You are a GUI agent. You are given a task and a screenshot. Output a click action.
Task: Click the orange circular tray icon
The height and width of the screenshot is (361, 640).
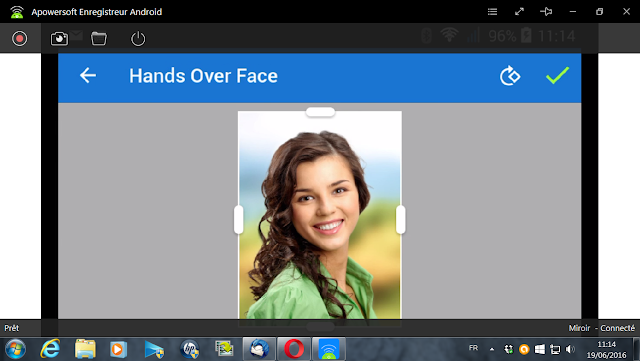[524, 349]
